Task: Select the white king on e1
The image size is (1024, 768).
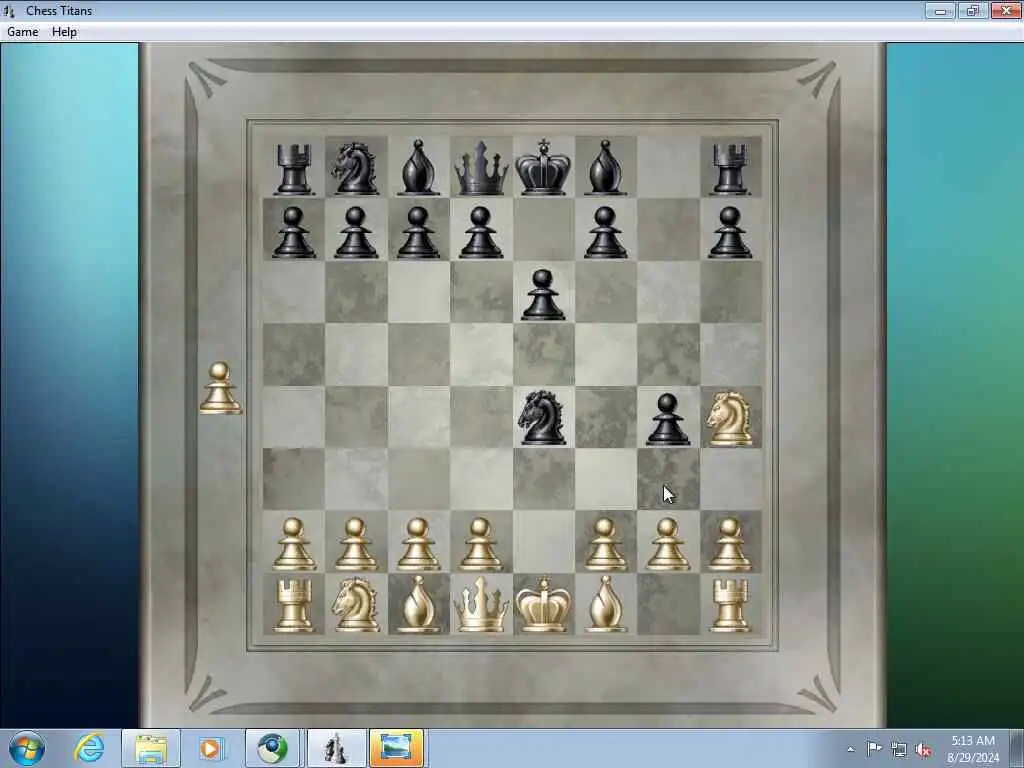Action: pyautogui.click(x=543, y=604)
